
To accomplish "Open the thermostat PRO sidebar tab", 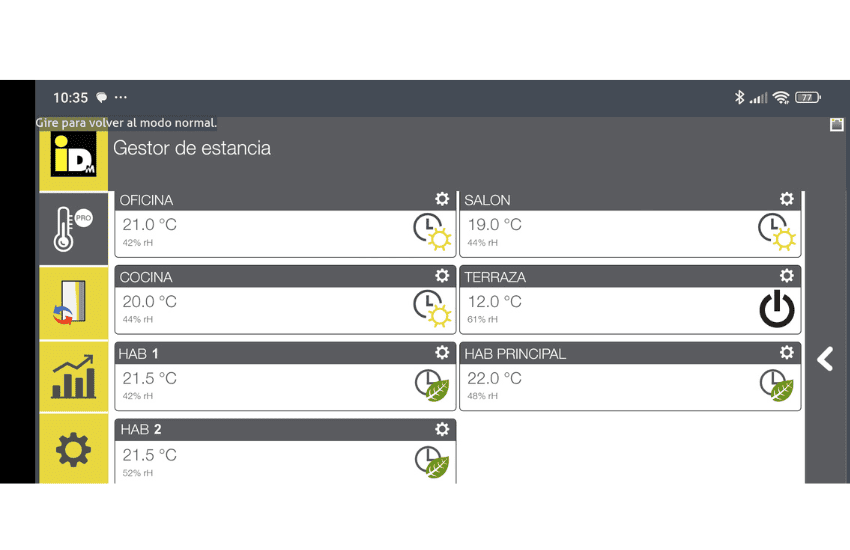I will tap(74, 228).
